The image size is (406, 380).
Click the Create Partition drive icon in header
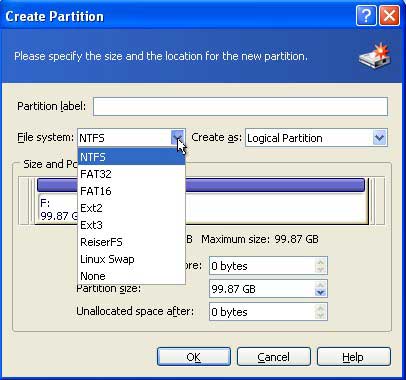375,56
